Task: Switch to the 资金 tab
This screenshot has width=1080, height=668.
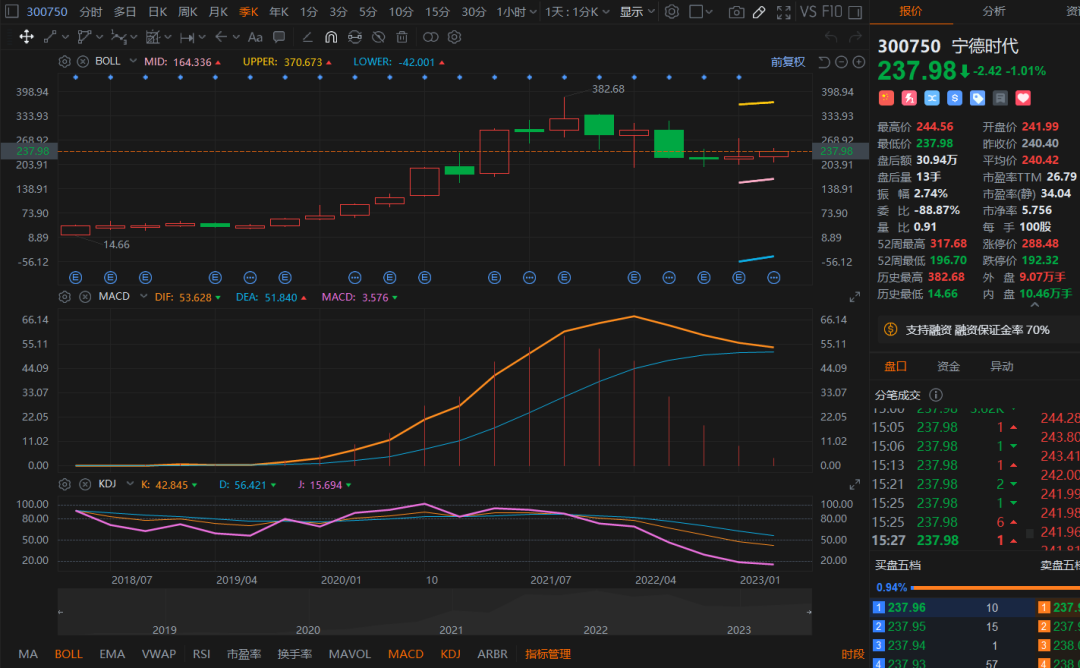Action: [x=948, y=367]
